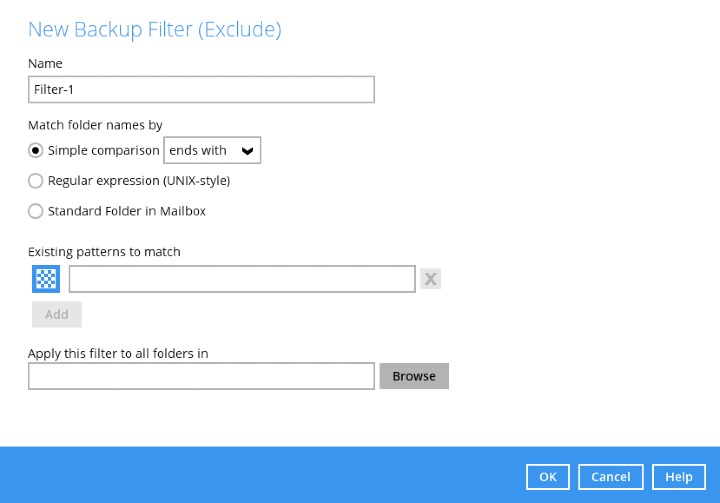Confirm the filter with OK
Image resolution: width=720 pixels, height=503 pixels.
click(x=548, y=477)
